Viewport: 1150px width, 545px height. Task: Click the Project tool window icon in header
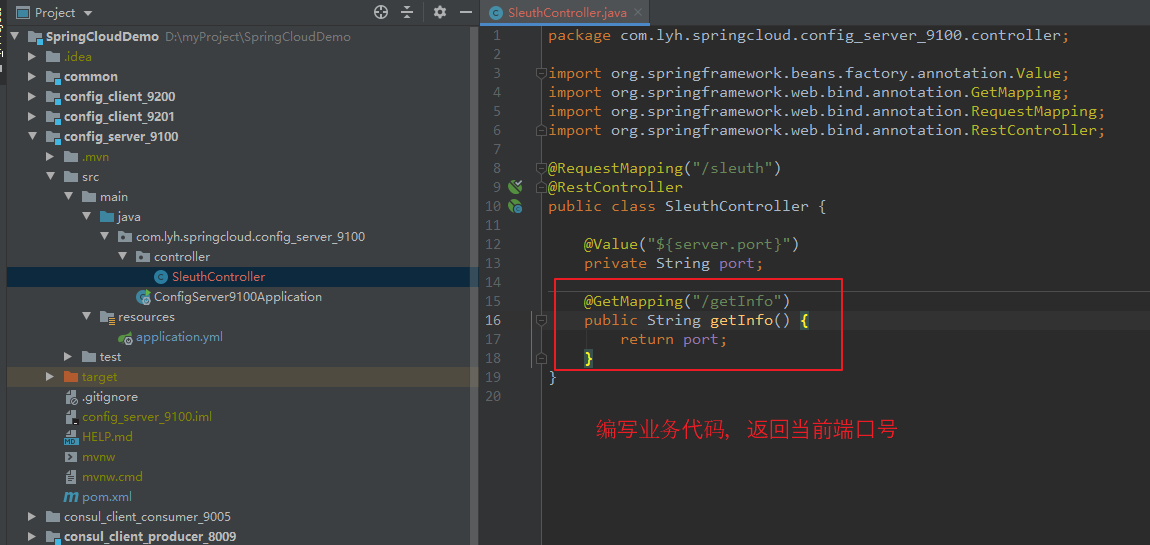pyautogui.click(x=23, y=12)
